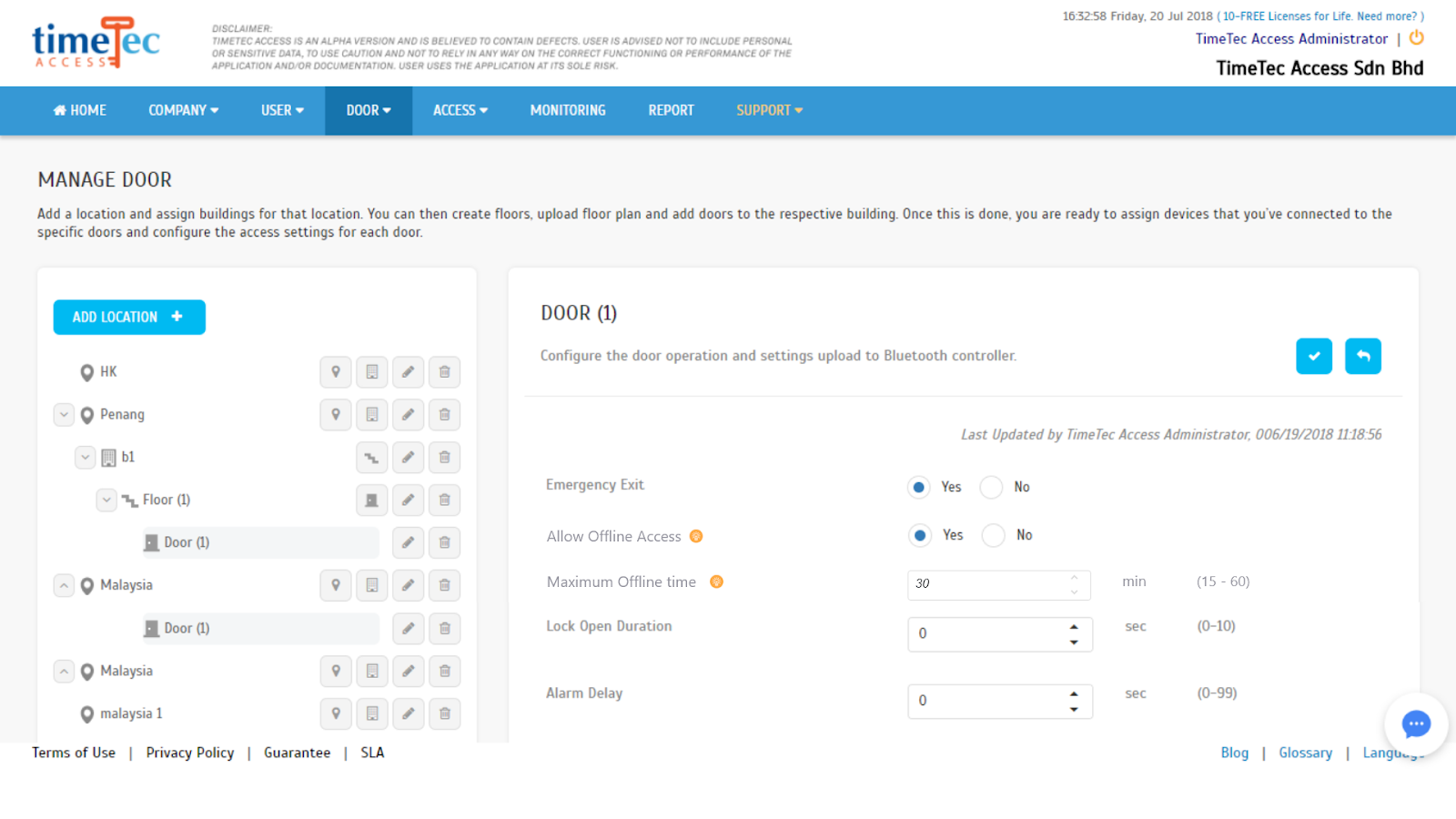Image resolution: width=1456 pixels, height=819 pixels.
Task: Open the COMPANY dropdown menu
Action: point(184,110)
